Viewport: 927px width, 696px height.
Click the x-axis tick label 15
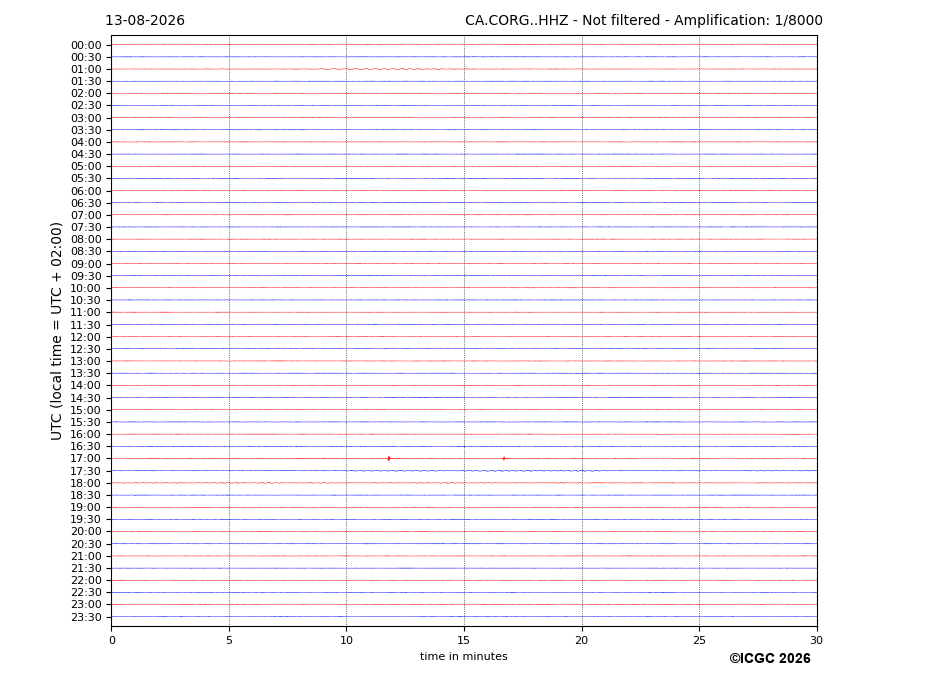click(x=464, y=640)
